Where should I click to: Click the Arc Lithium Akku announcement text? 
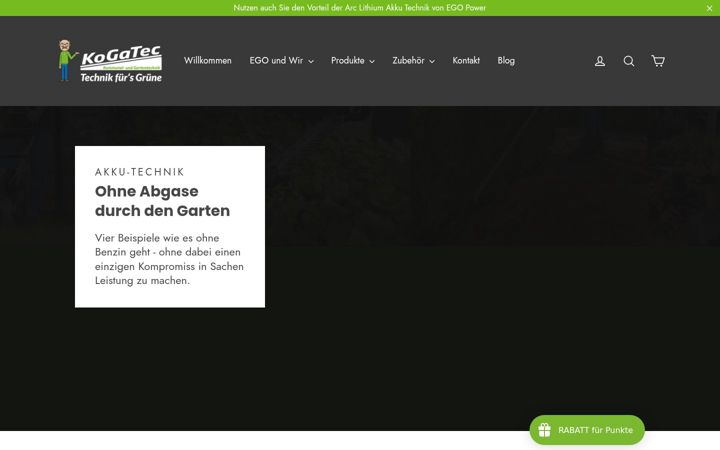point(360,8)
